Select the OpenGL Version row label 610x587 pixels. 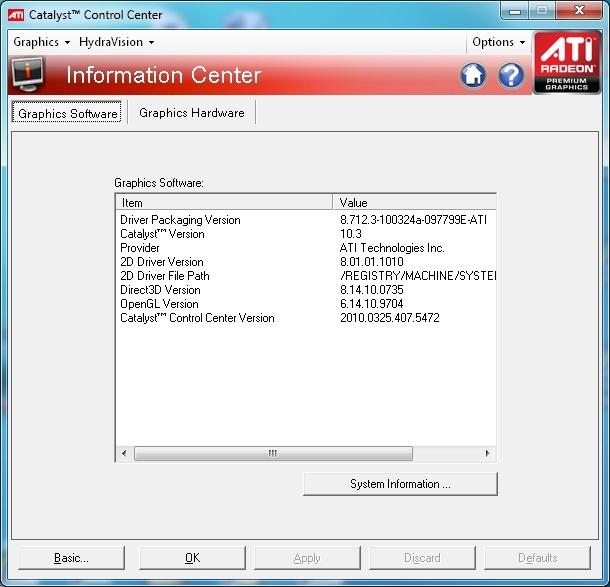point(159,304)
